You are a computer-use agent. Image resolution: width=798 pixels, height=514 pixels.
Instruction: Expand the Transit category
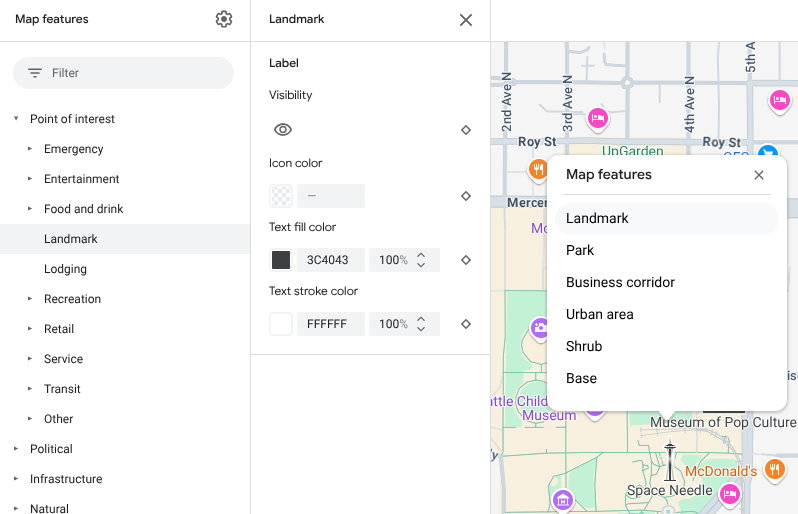[x=30, y=389]
